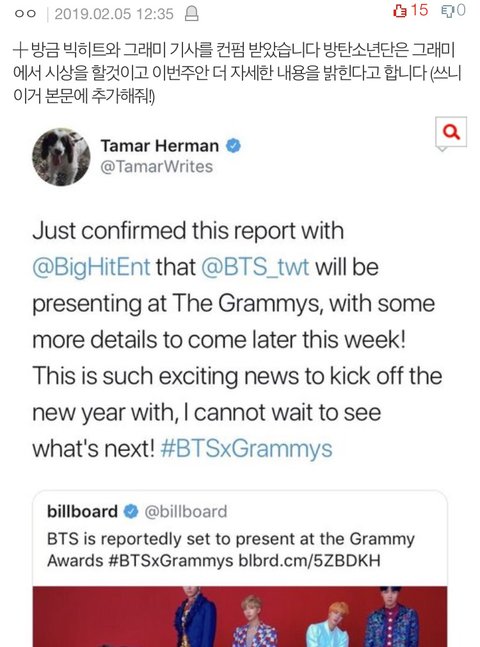The height and width of the screenshot is (647, 480).
Task: Open the #BTSxGrammys hashtag in the tweet
Action: point(246,449)
